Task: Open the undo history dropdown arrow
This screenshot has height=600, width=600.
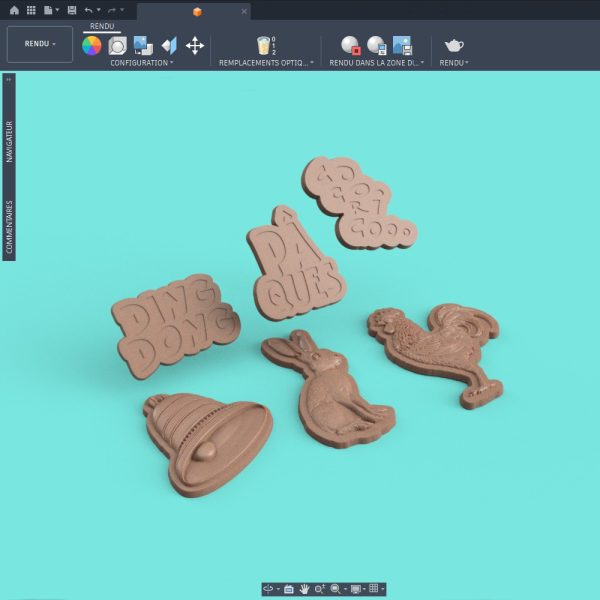Action: [x=98, y=10]
